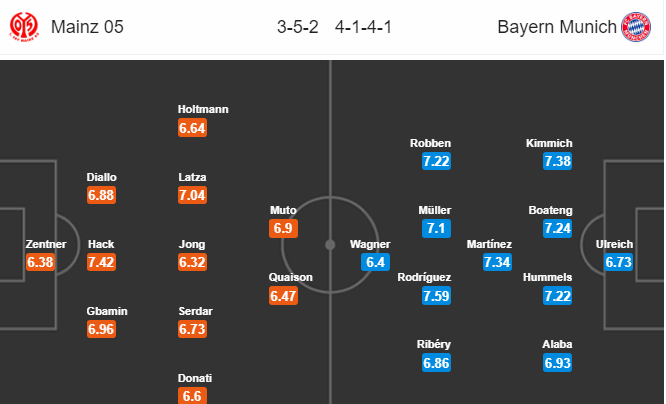Open the Bayern Munich team name link
Viewport: 666px width, 404px height.
click(x=557, y=27)
